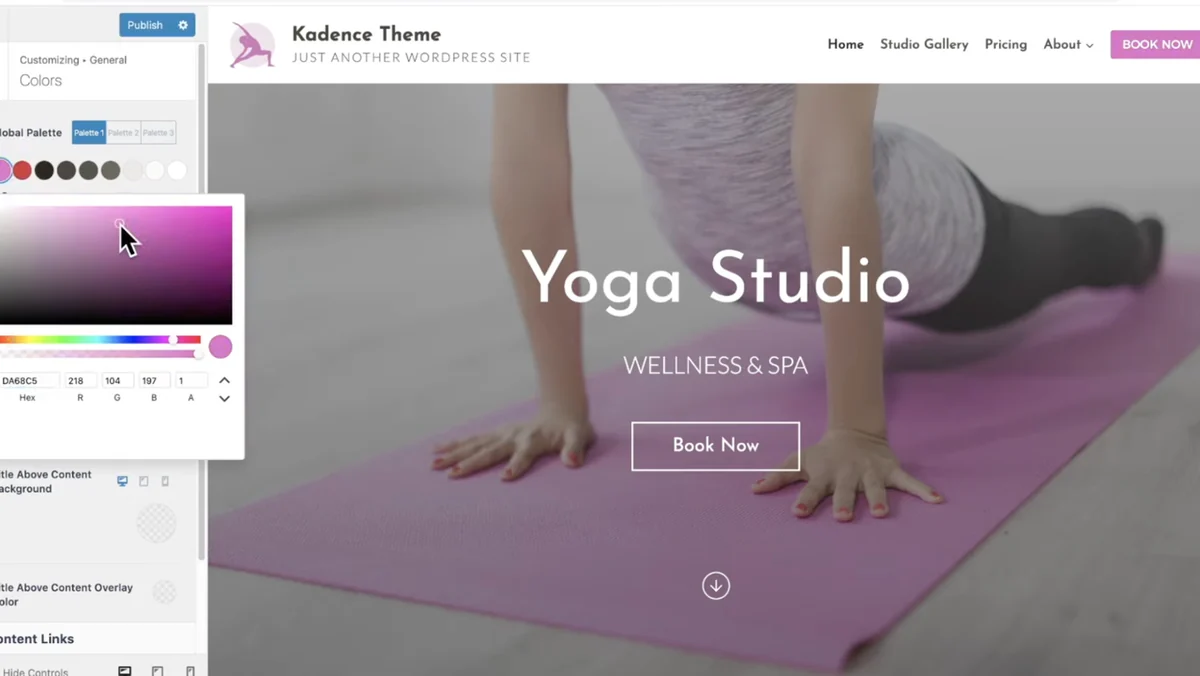
Task: Expand the About menu dropdown
Action: tap(1068, 44)
